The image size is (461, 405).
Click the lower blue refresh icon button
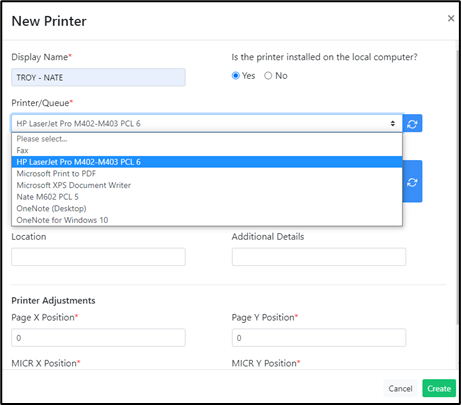pos(412,182)
